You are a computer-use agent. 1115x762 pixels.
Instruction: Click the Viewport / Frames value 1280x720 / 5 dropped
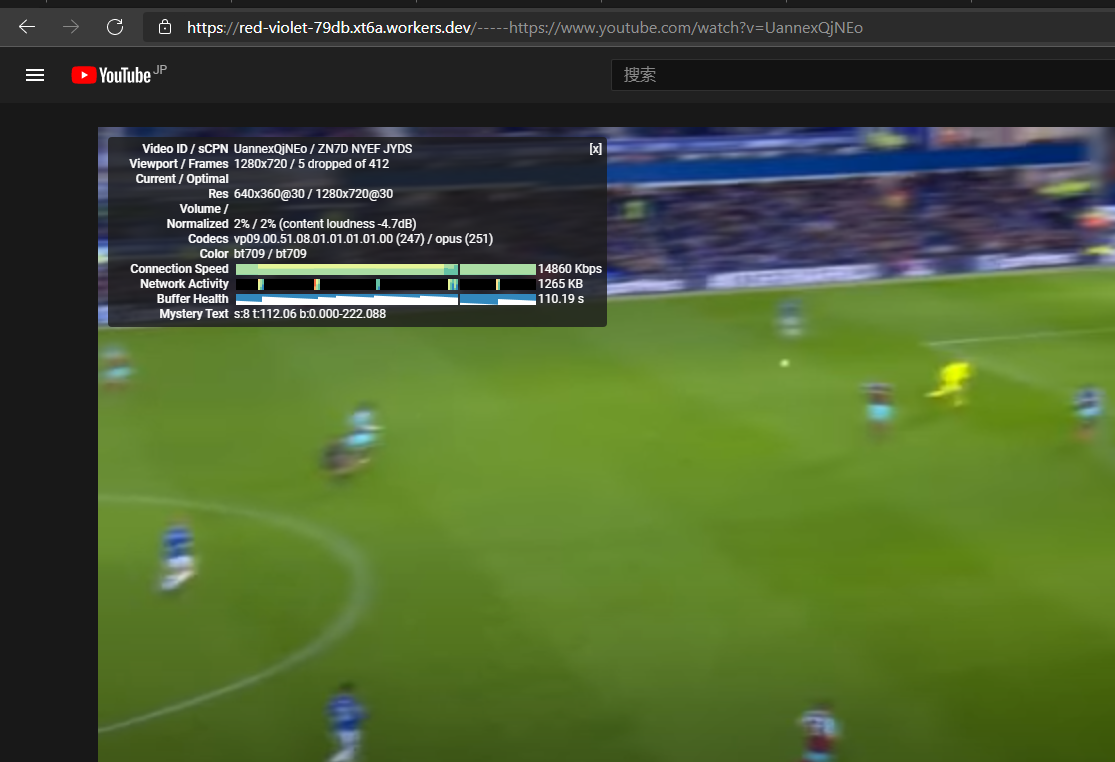coord(311,163)
